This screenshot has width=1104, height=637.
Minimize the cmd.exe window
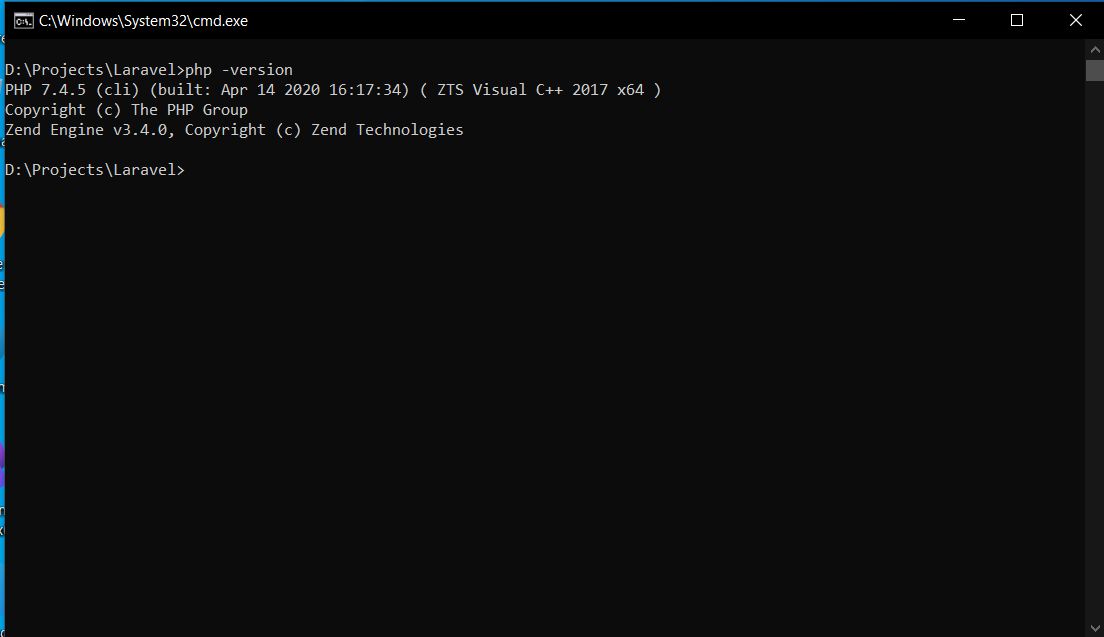coord(958,20)
